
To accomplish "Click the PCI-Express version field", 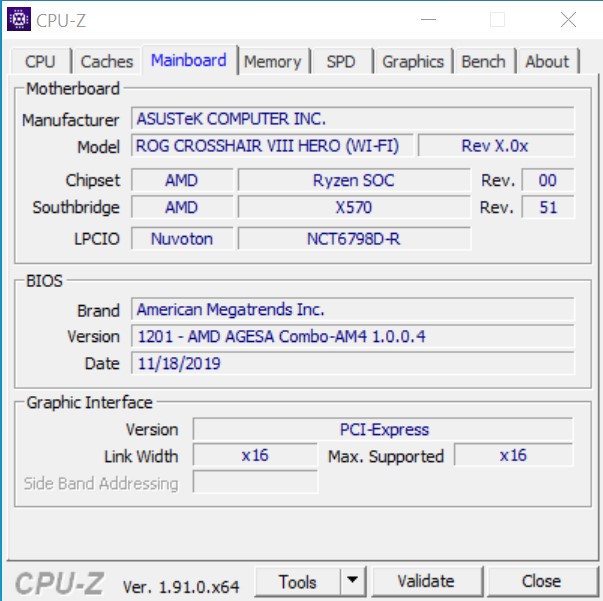I will [x=383, y=429].
